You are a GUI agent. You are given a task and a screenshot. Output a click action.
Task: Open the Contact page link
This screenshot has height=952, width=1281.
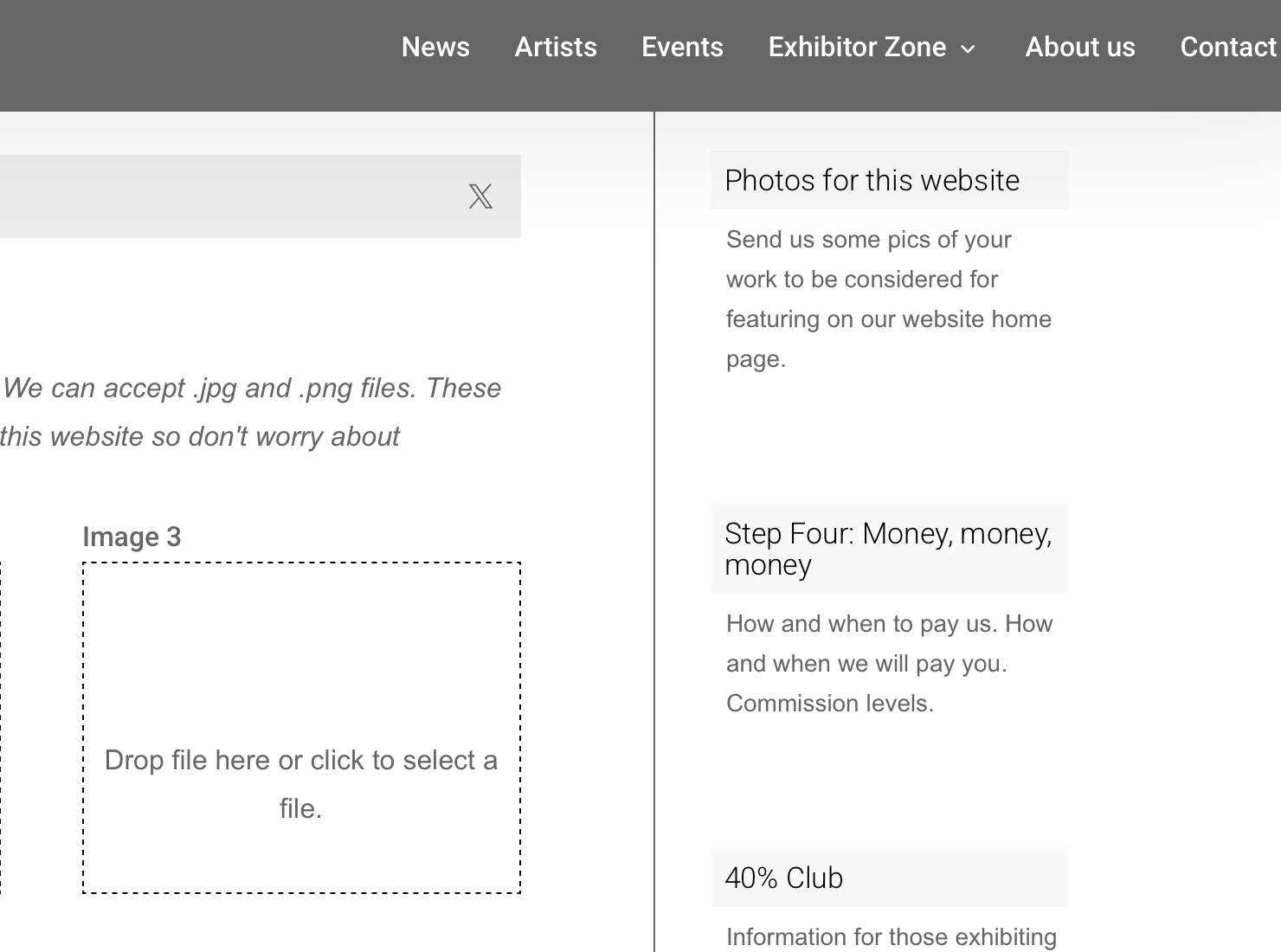click(1228, 47)
